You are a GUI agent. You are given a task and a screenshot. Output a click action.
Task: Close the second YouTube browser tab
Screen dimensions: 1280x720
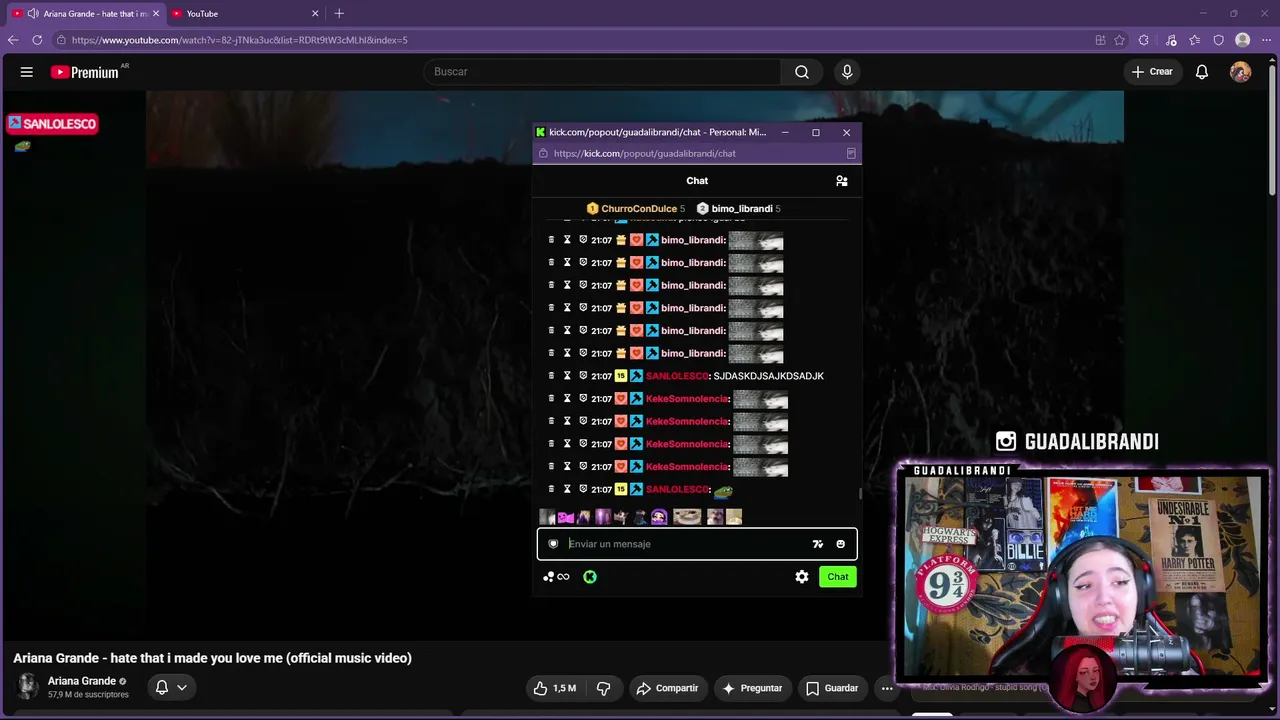[315, 14]
